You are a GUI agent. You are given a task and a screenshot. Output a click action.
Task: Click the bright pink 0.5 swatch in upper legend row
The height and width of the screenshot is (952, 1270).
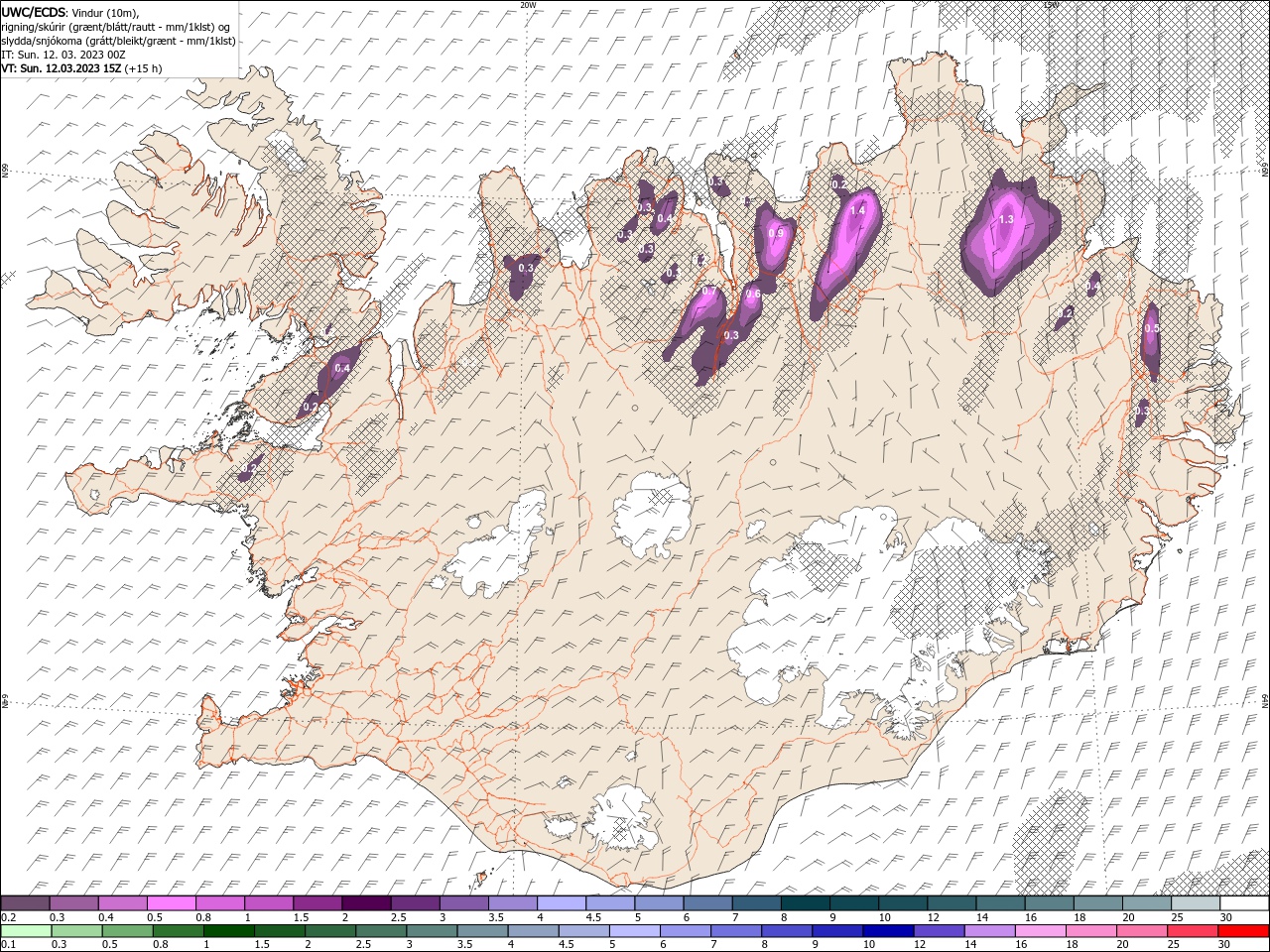172,903
